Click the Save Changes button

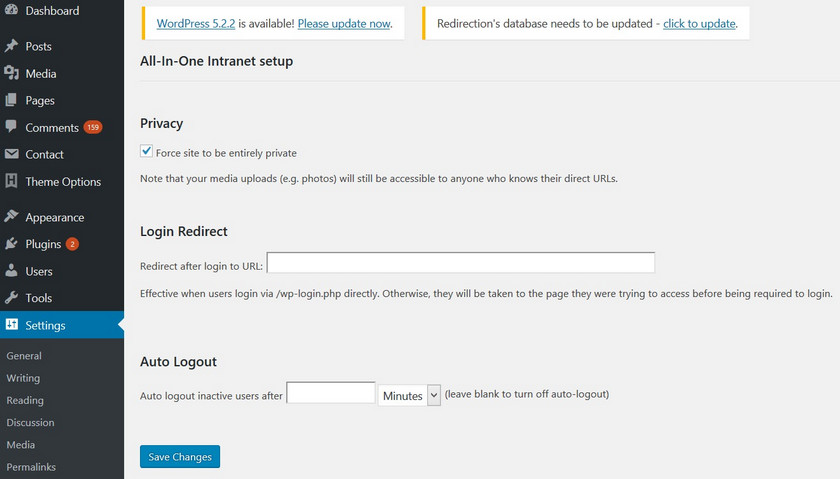(x=180, y=457)
